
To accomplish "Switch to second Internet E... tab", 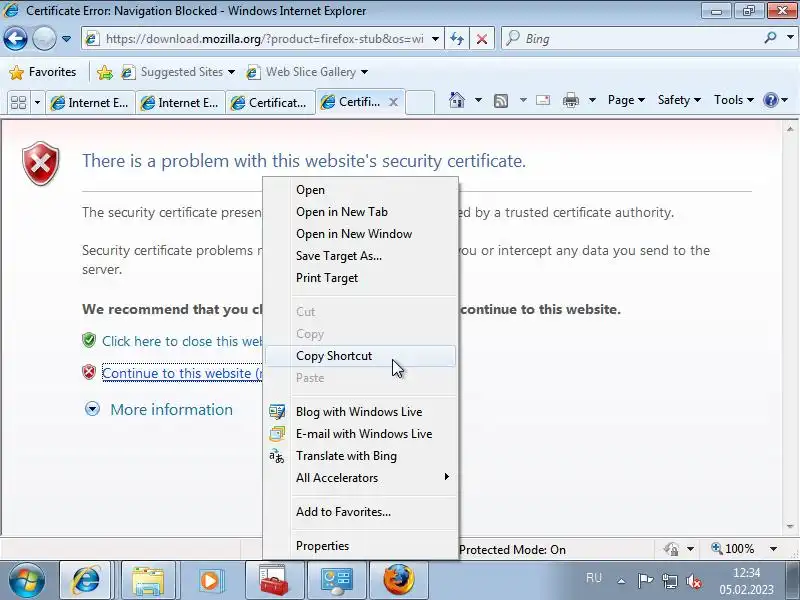I will [x=180, y=103].
